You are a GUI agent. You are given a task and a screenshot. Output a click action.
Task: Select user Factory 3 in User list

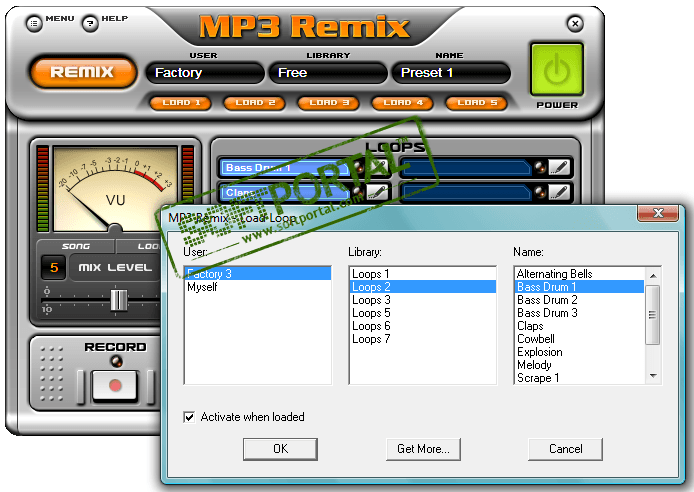click(x=257, y=274)
